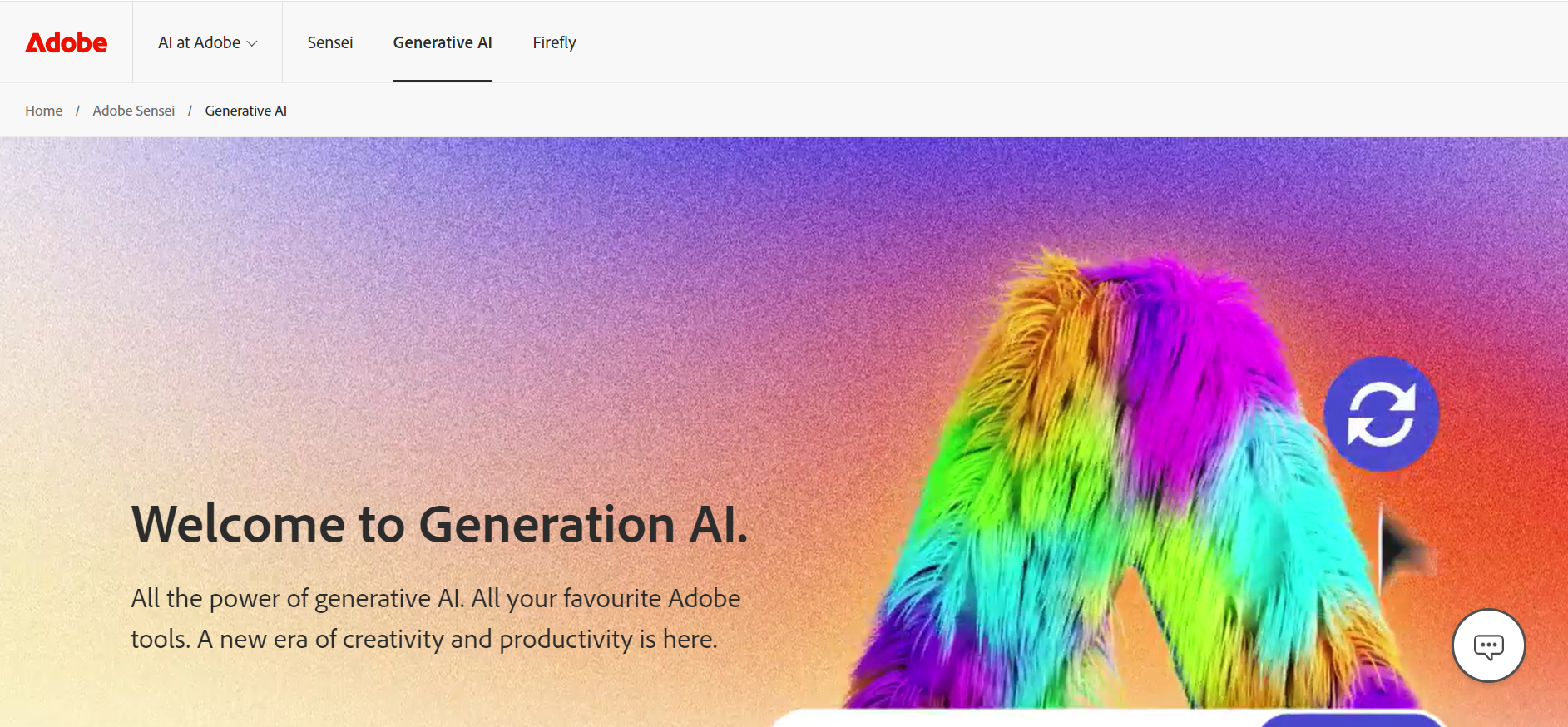Image resolution: width=1568 pixels, height=727 pixels.
Task: Click the slash separator after Adobe Sensei
Action: (x=190, y=111)
